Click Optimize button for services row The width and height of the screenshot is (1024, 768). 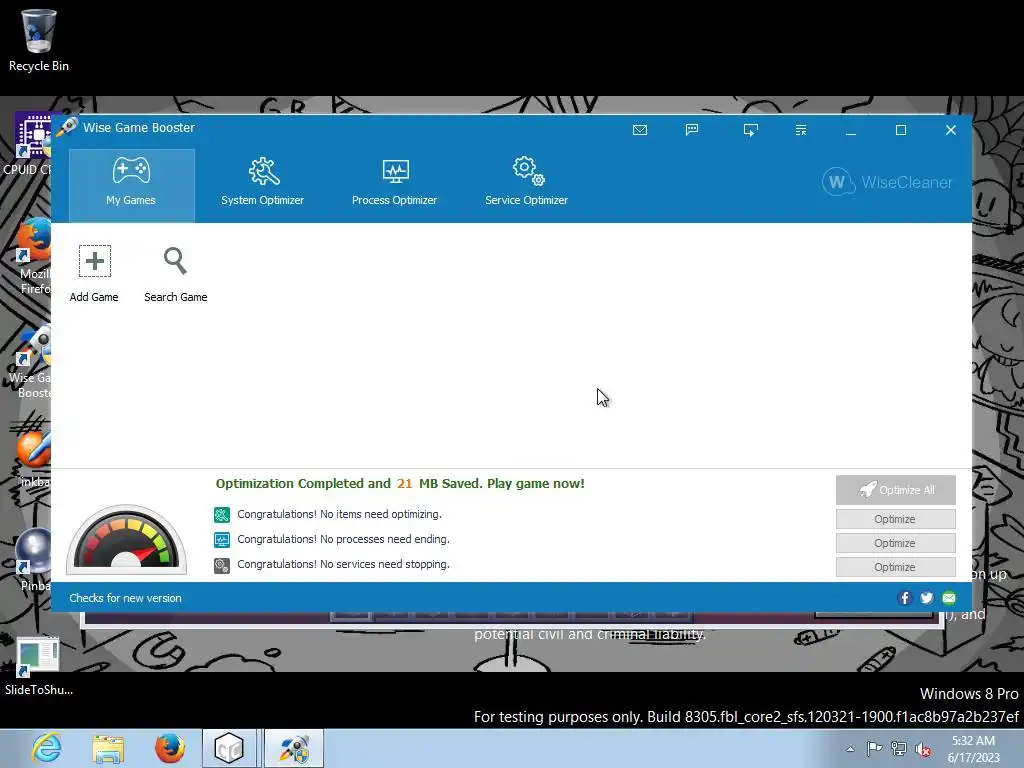tap(895, 567)
